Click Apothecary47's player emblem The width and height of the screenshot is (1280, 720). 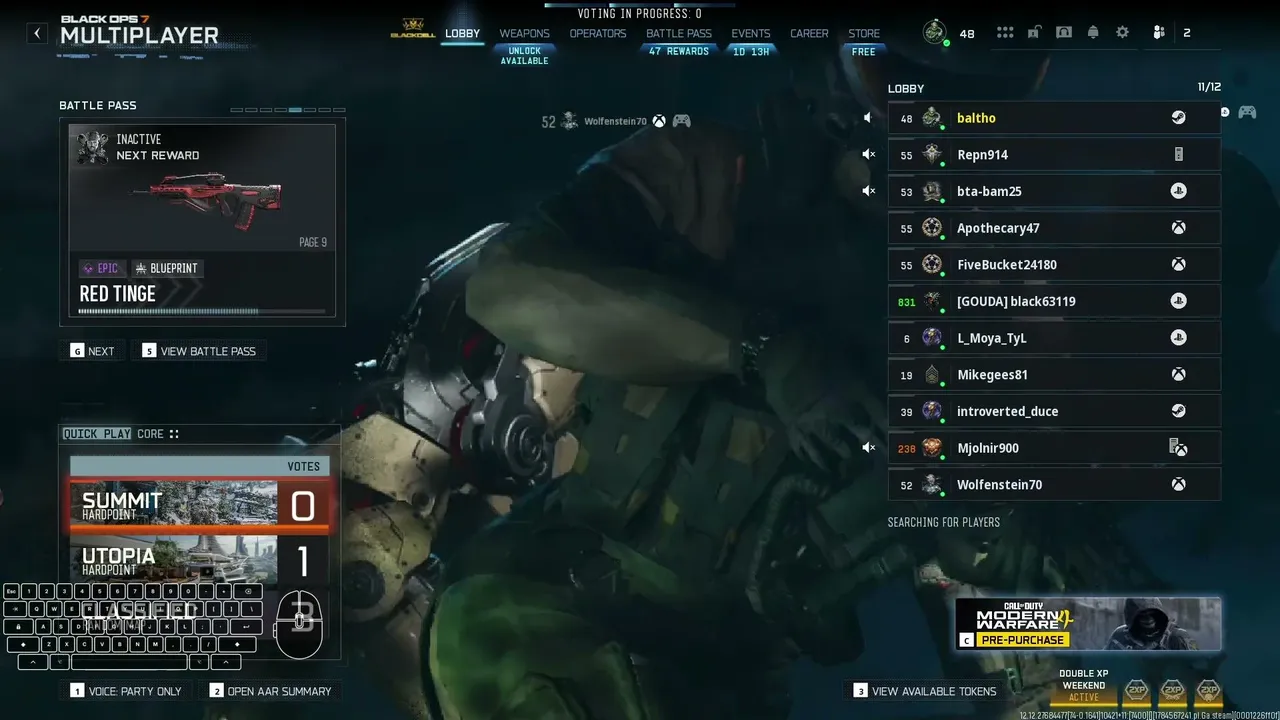pos(932,228)
